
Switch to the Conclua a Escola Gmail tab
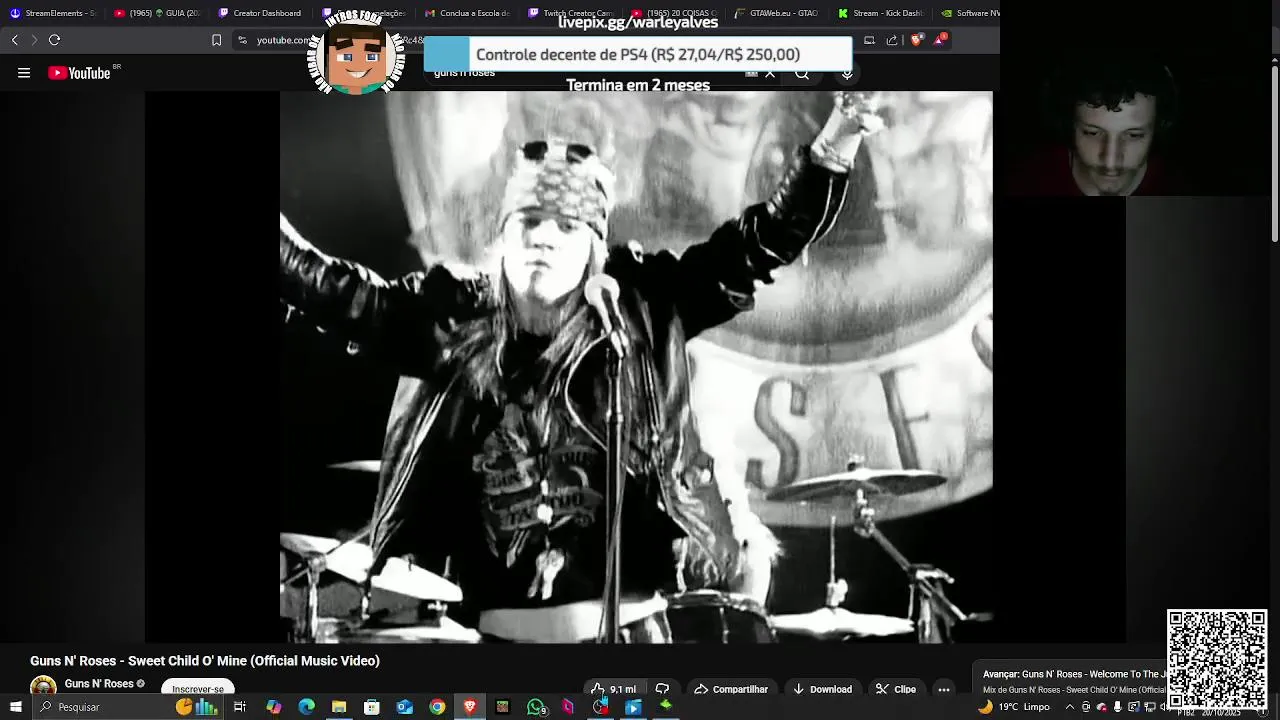point(467,13)
